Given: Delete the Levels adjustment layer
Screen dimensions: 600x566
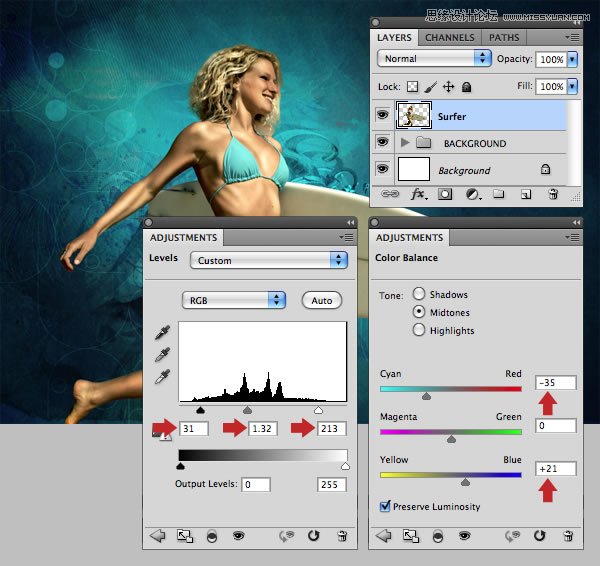Looking at the screenshot, I should (x=342, y=536).
